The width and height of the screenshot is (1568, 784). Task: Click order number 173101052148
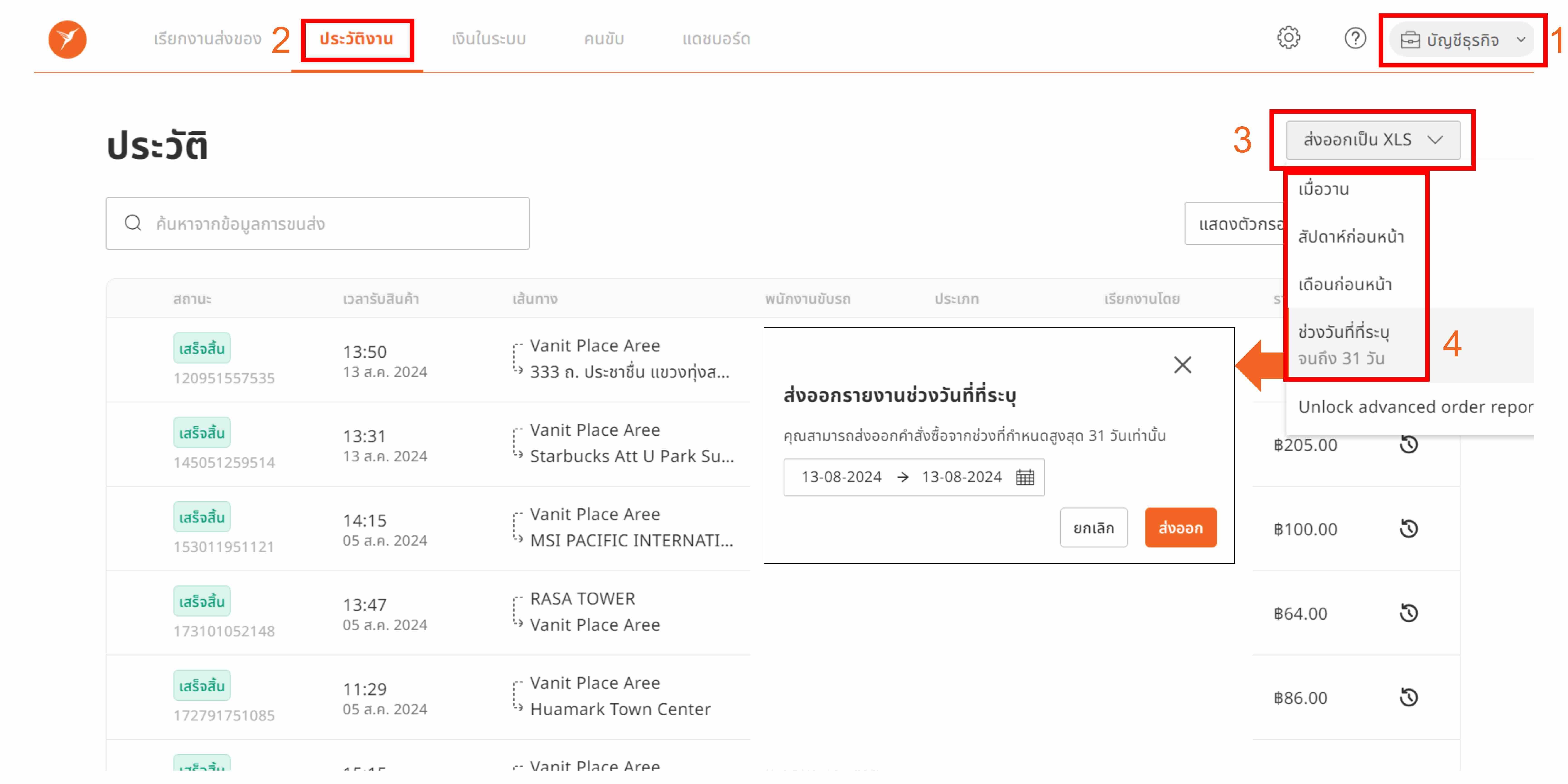point(224,631)
